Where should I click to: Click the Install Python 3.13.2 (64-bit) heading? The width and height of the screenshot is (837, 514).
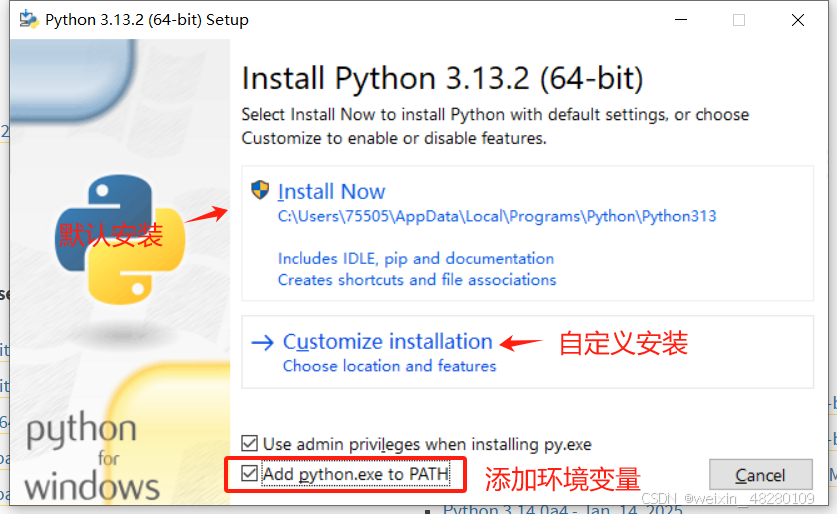(442, 78)
